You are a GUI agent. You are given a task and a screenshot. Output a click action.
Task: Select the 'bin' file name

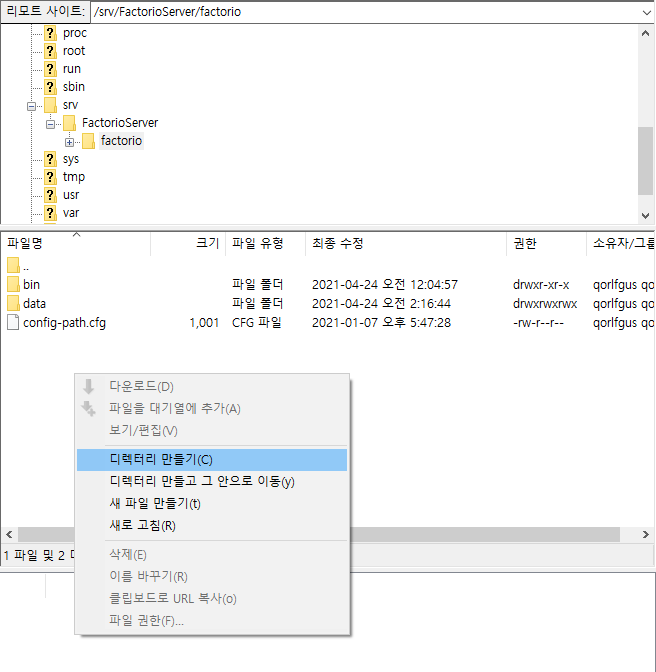pyautogui.click(x=31, y=285)
